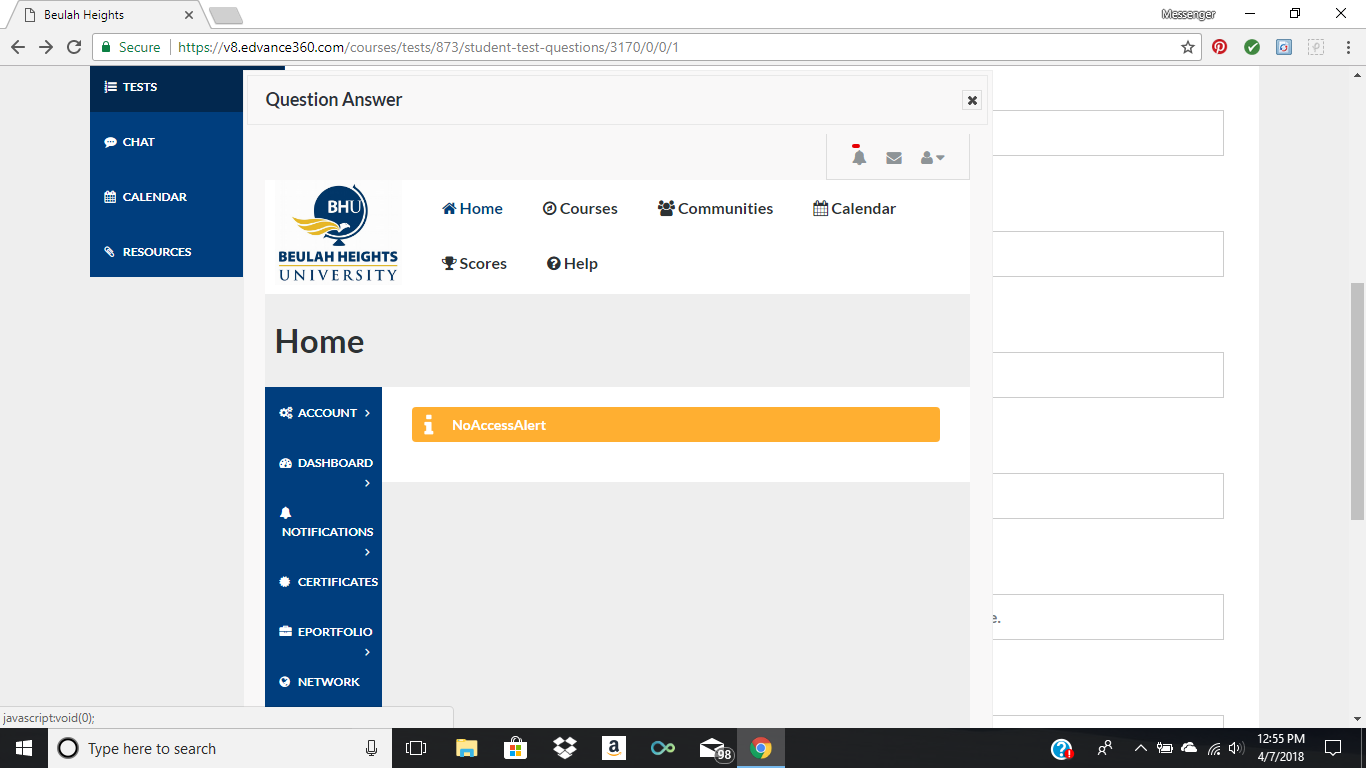Expand the Account sidebar section
Viewport: 1366px width, 768px height.
coord(325,413)
